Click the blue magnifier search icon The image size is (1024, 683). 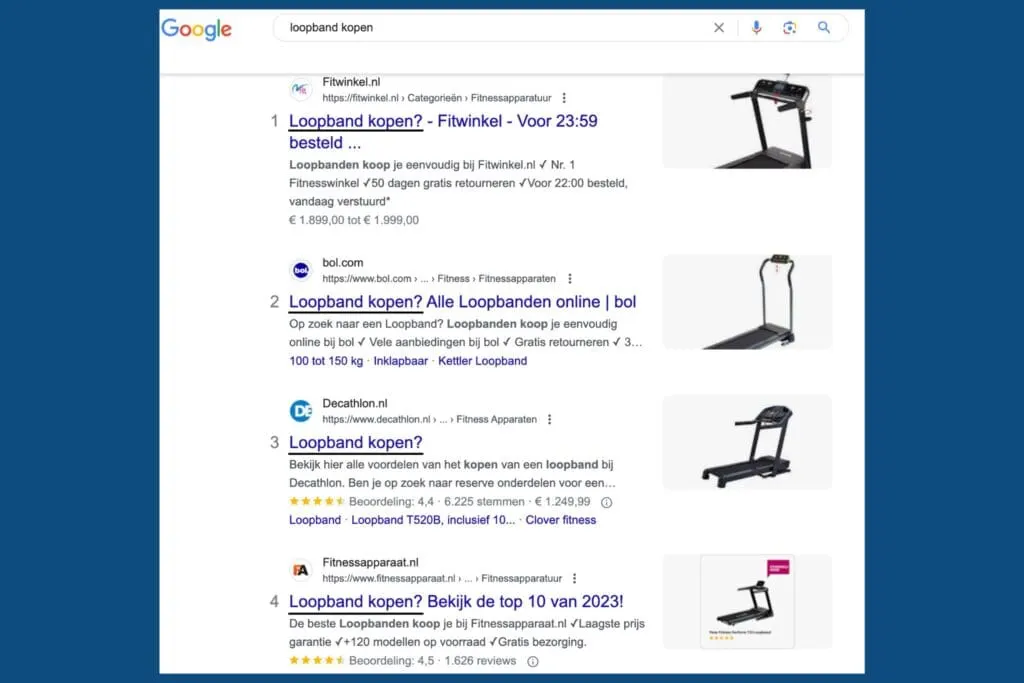[x=824, y=27]
